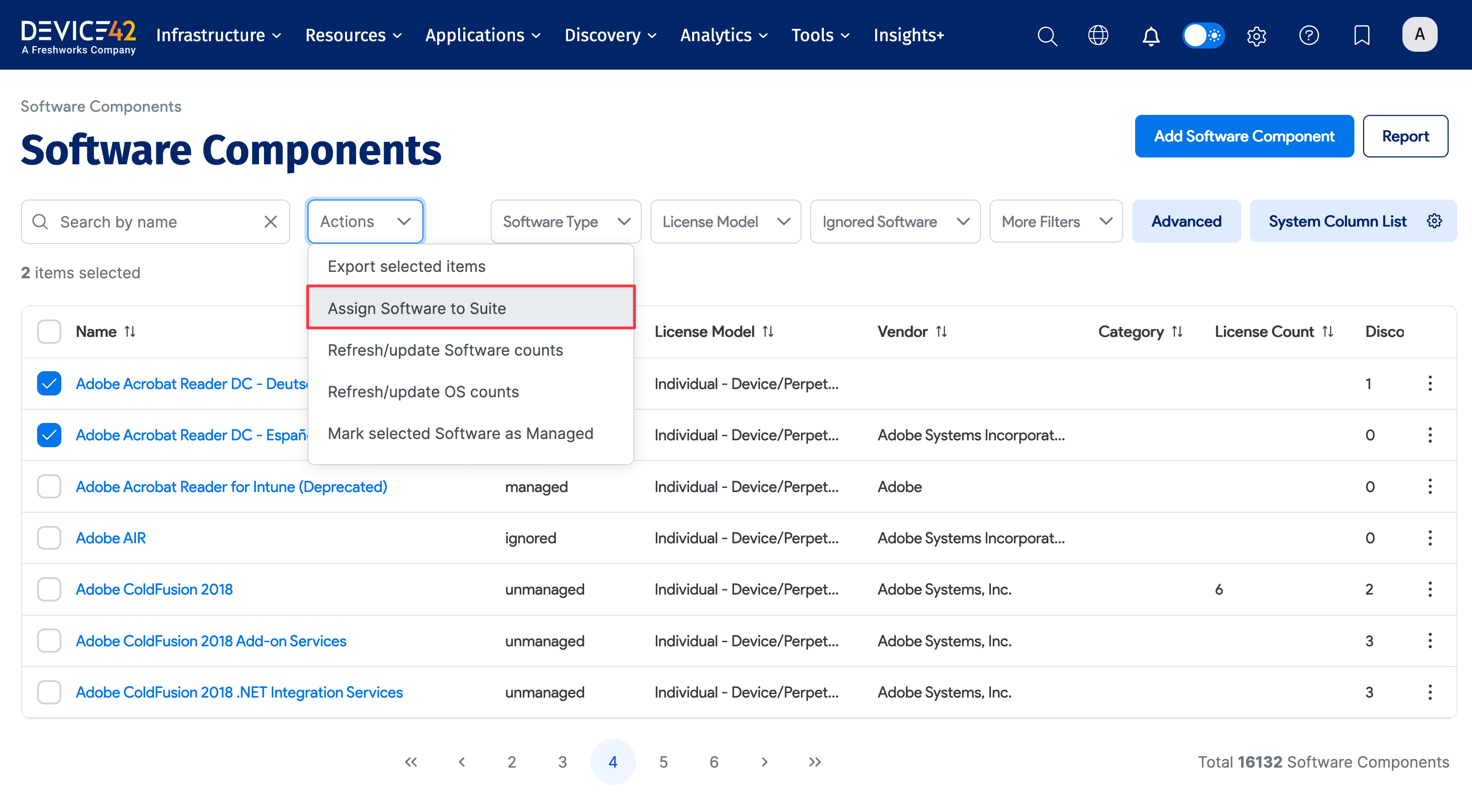Click System Column List gear icon

(x=1434, y=221)
